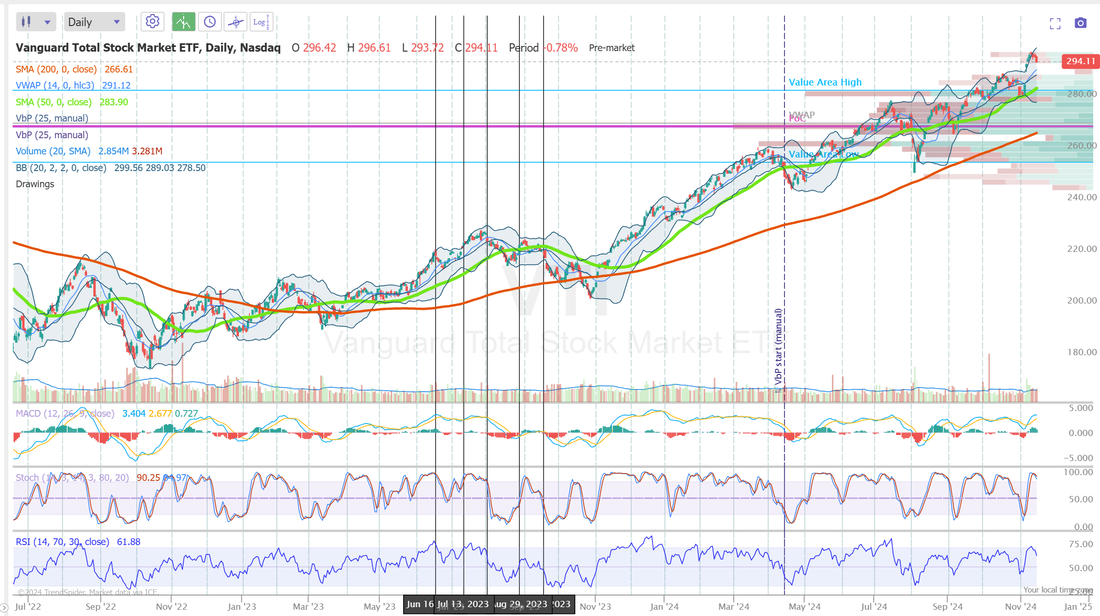This screenshot has height=616, width=1100.
Task: Click the Jun 16 date marker label
Action: [x=420, y=604]
